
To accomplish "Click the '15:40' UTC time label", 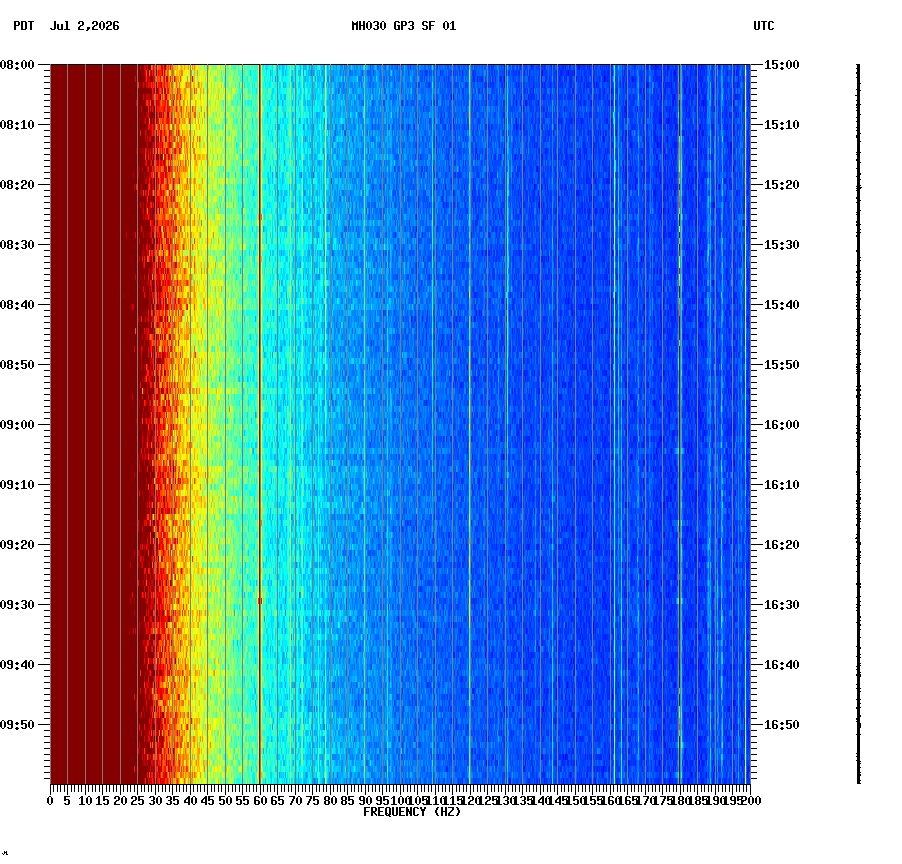I will click(x=782, y=304).
